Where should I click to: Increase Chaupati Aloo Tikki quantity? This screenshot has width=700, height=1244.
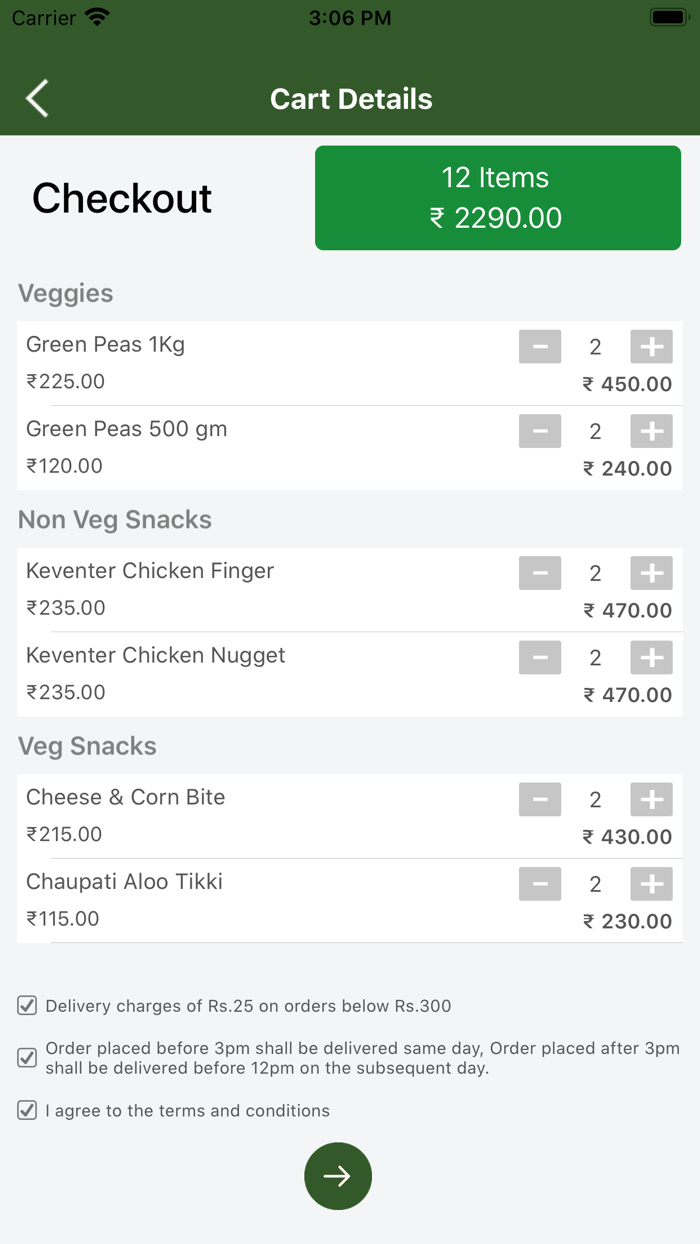pos(651,883)
